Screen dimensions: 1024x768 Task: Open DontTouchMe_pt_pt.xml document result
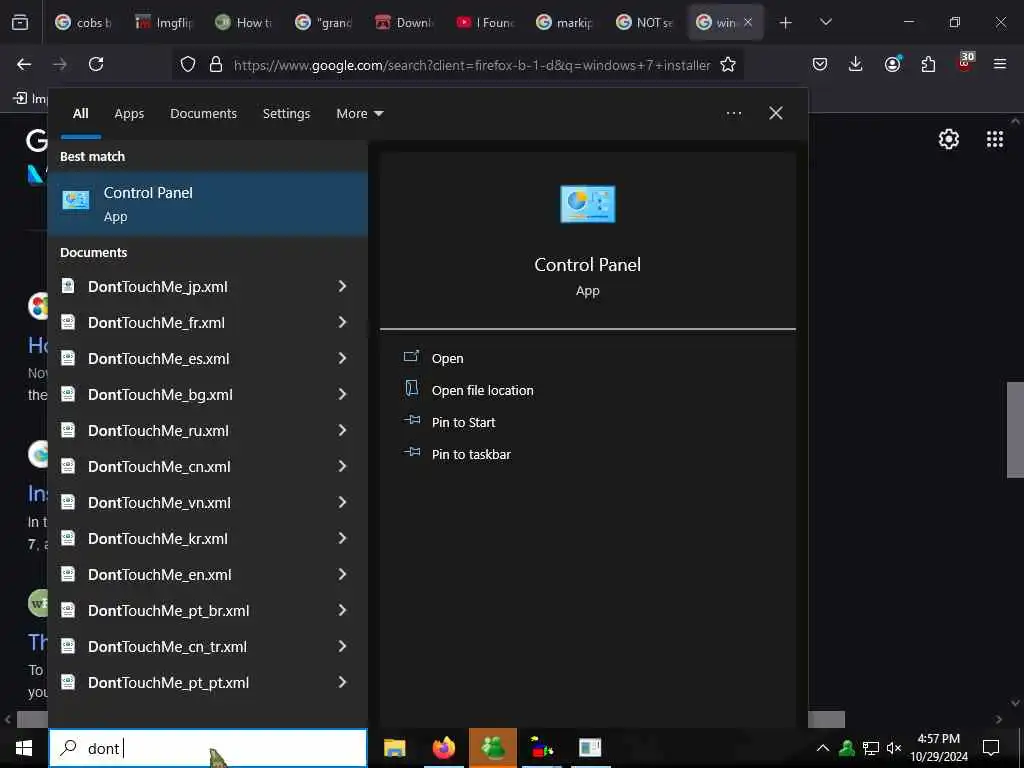coord(208,682)
